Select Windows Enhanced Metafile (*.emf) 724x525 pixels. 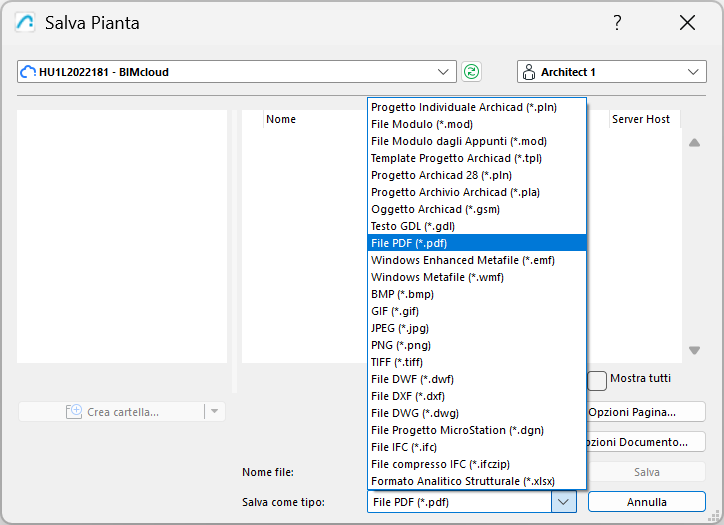pyautogui.click(x=477, y=260)
